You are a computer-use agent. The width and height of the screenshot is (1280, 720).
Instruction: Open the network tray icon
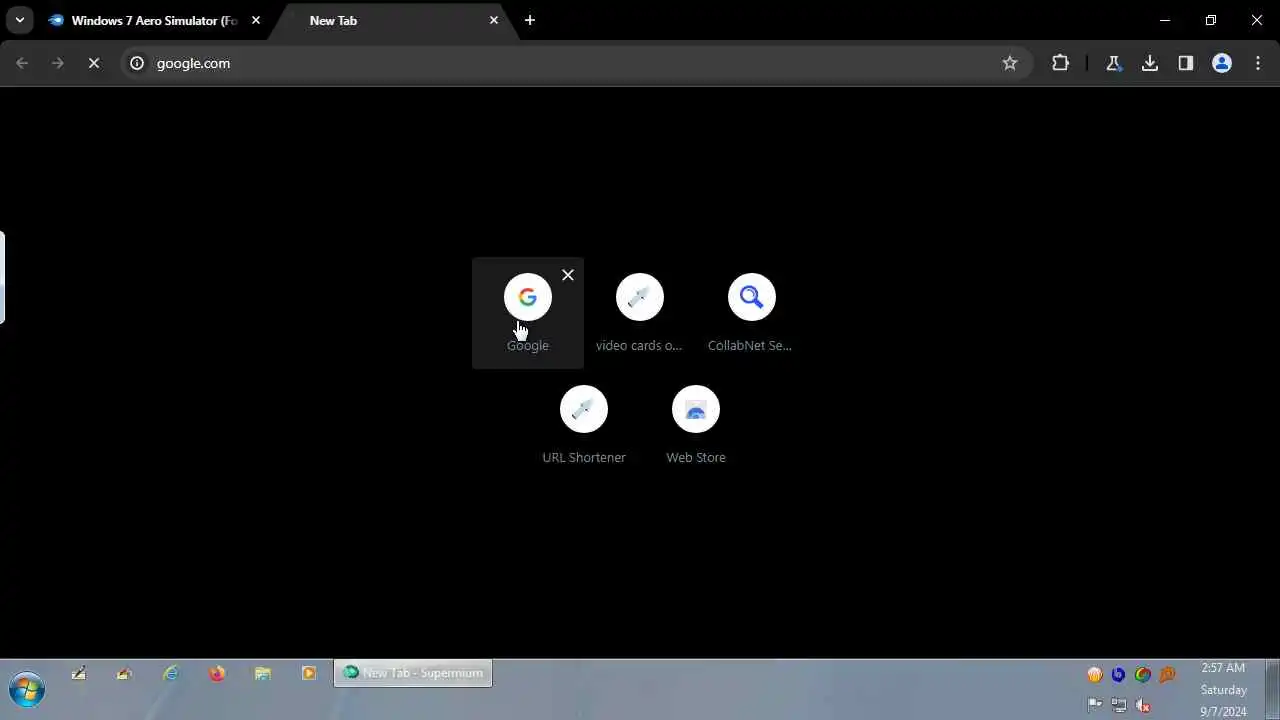tap(1119, 705)
